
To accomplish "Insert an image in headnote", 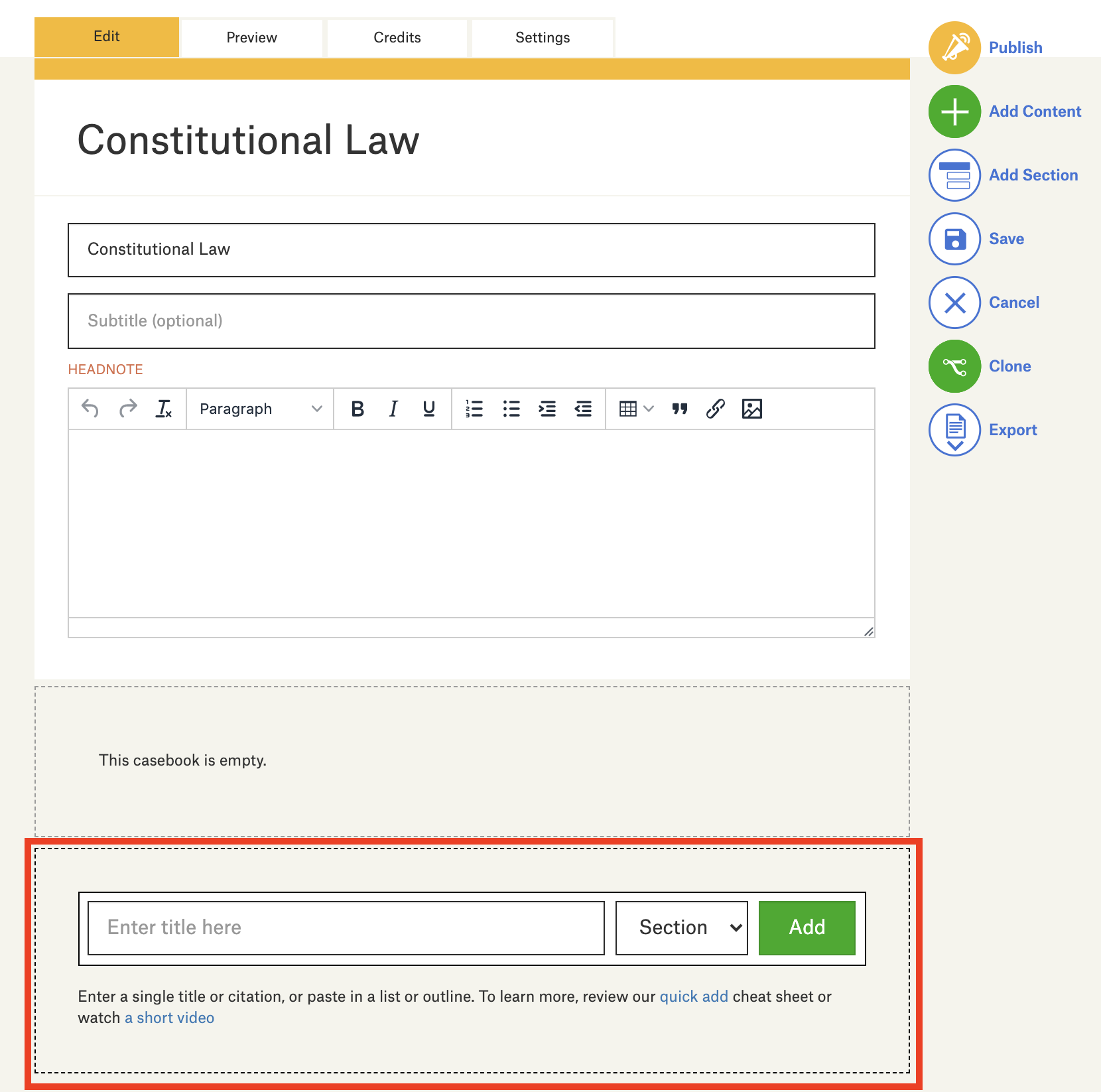I will [x=751, y=409].
